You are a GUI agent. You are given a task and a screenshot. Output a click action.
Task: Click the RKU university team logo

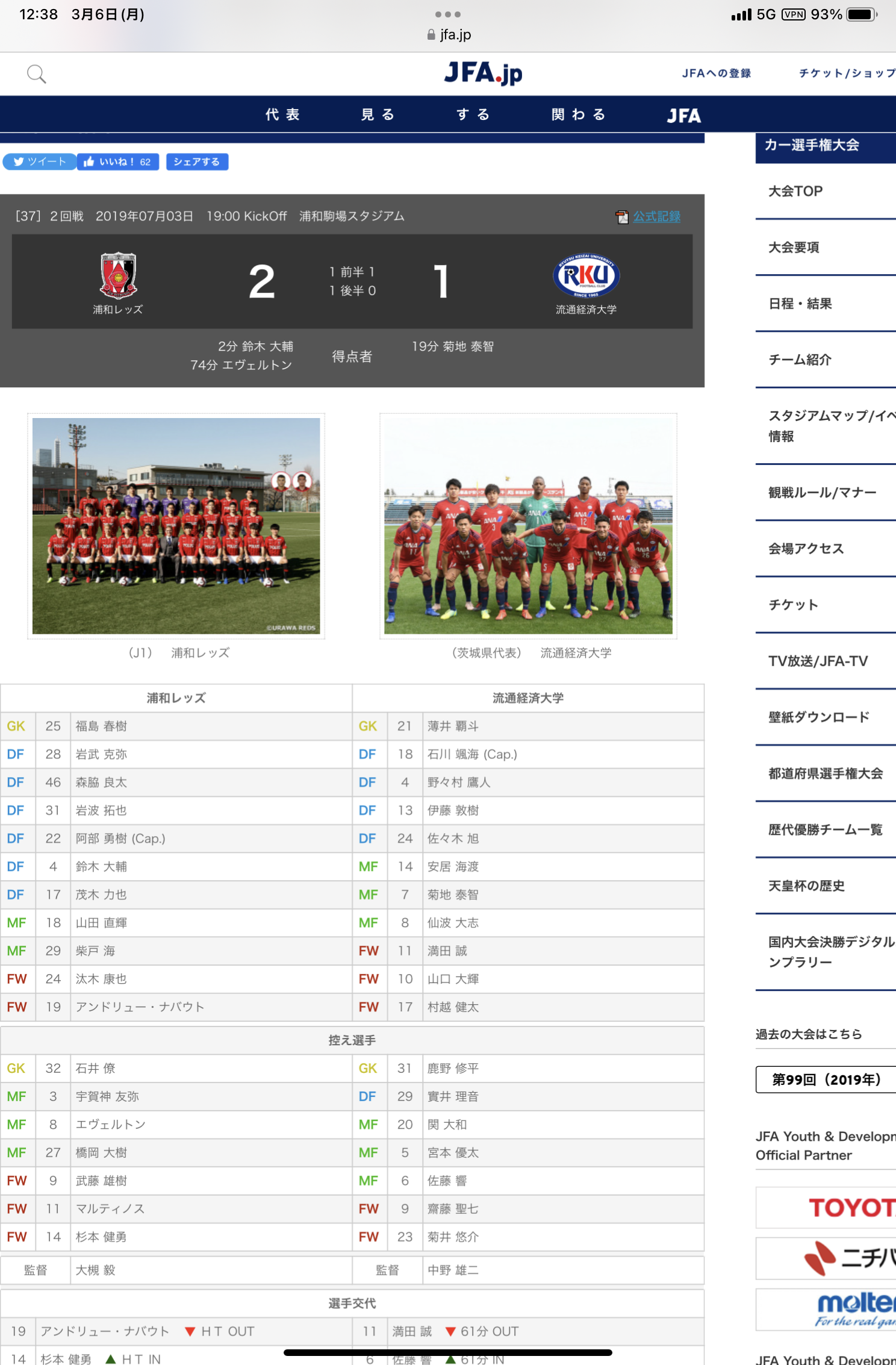click(x=586, y=275)
